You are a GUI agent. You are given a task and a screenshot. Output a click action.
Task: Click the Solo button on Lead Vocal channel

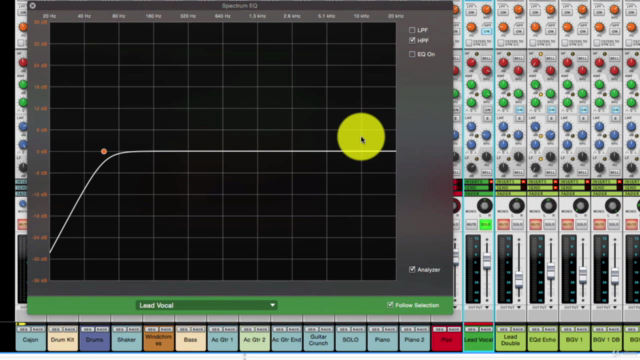(x=485, y=224)
